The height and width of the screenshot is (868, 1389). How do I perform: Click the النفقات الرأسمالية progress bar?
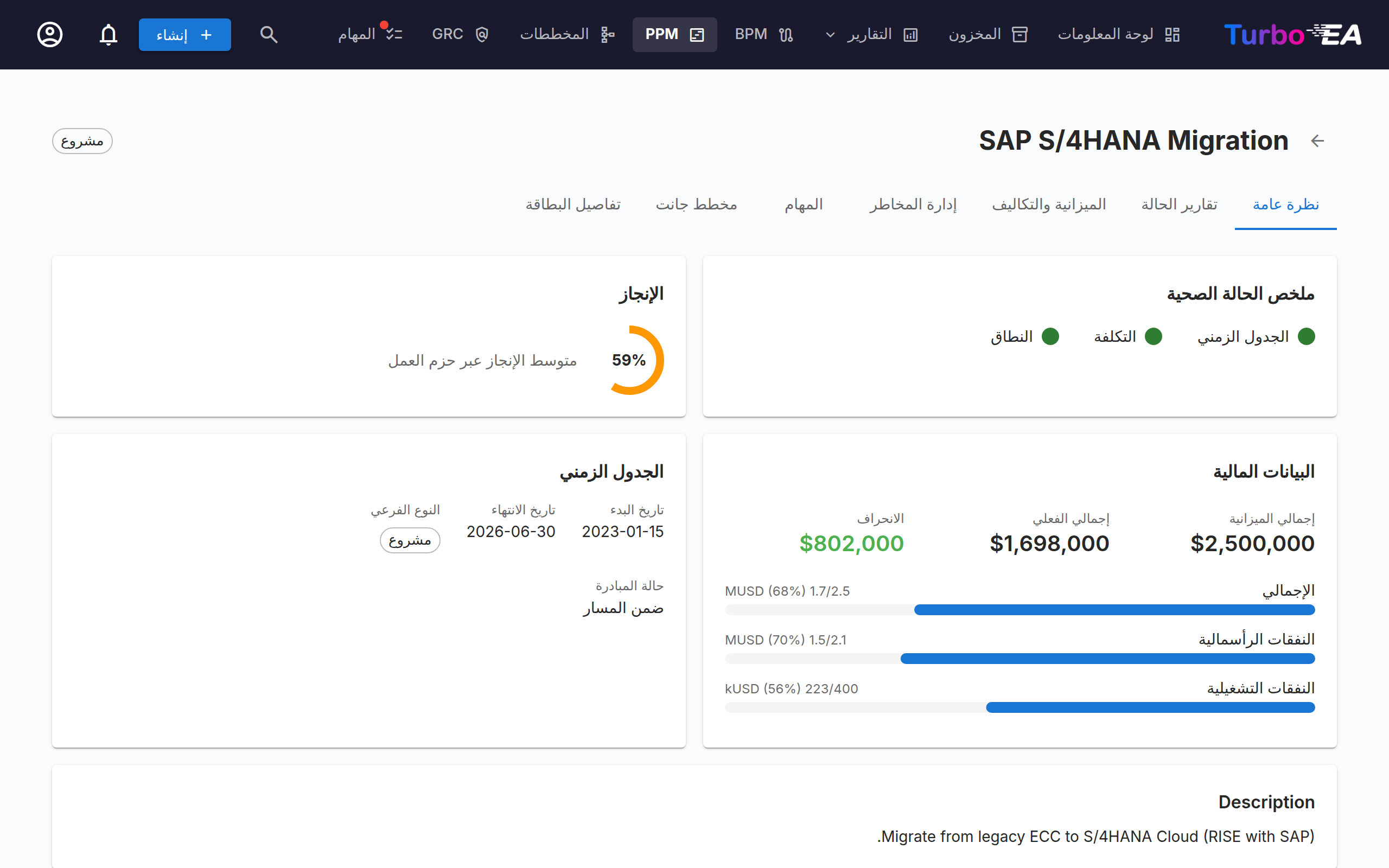pos(1020,659)
